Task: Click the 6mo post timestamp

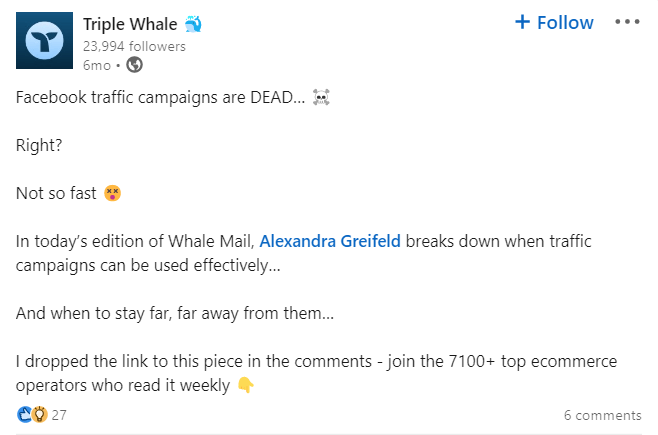Action: (96, 65)
